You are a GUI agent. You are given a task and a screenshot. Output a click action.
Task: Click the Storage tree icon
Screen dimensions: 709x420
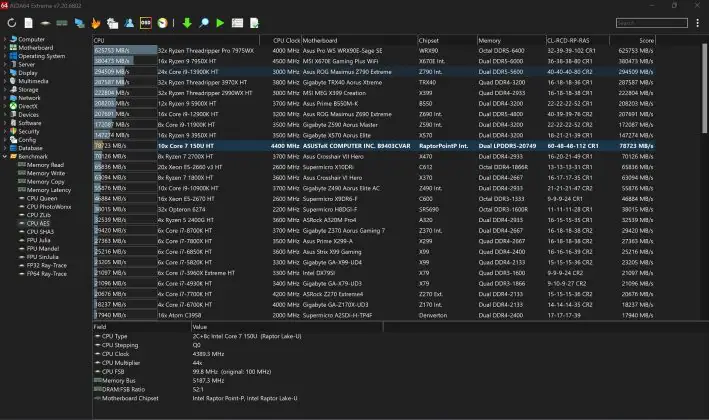click(14, 90)
